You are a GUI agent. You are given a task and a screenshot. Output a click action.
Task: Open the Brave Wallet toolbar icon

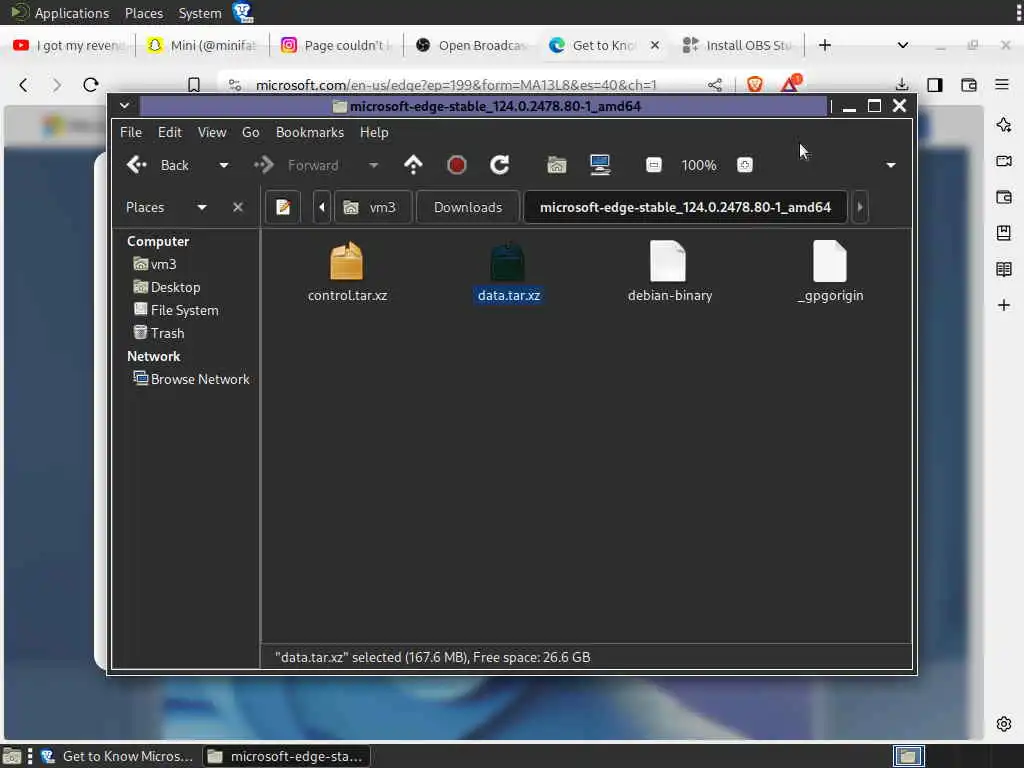(x=968, y=85)
